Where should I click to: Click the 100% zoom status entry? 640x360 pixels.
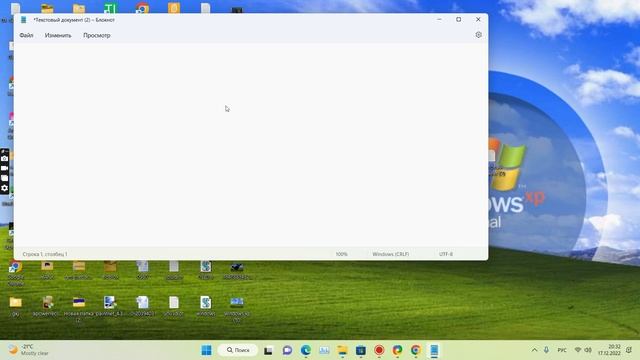point(341,254)
